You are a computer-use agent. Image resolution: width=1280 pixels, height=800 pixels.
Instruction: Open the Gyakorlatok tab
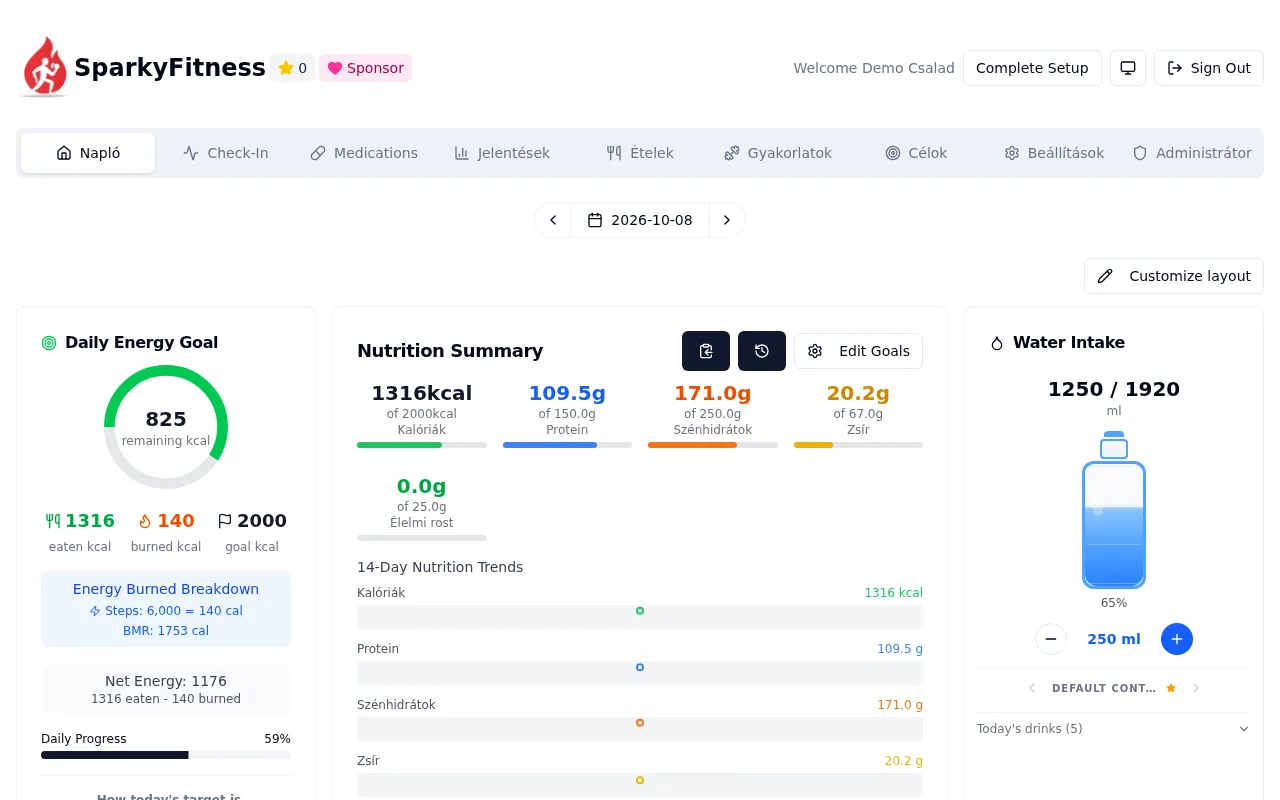[x=778, y=153]
